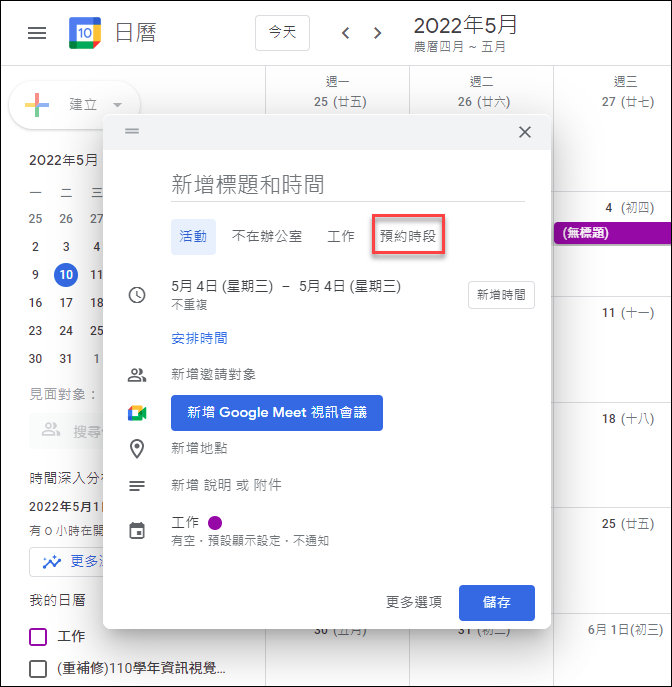The height and width of the screenshot is (687, 672).
Task: Click the insights sparkle icon on 更多
Action: coord(52,561)
